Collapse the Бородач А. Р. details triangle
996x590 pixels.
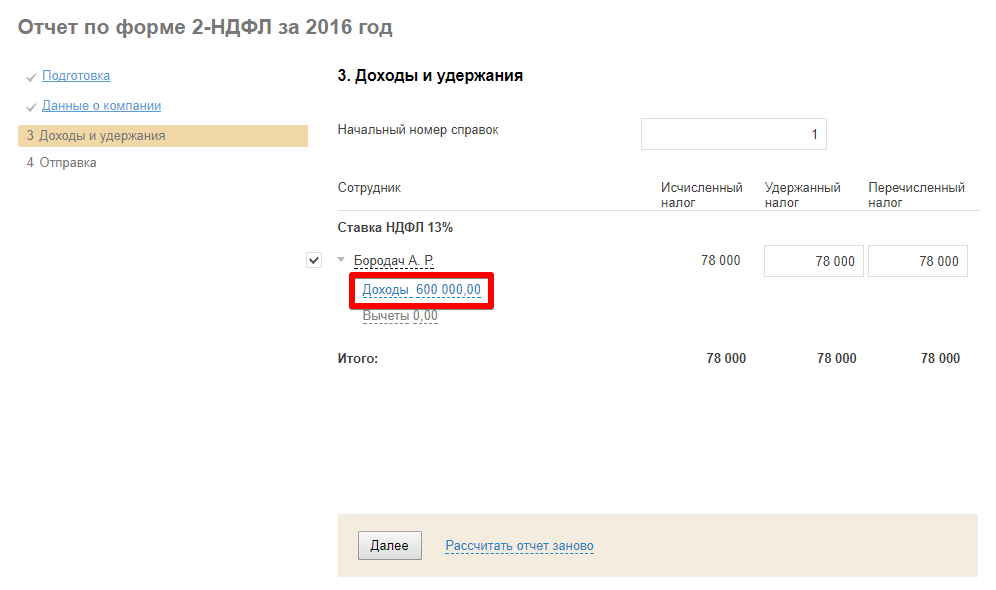341,260
